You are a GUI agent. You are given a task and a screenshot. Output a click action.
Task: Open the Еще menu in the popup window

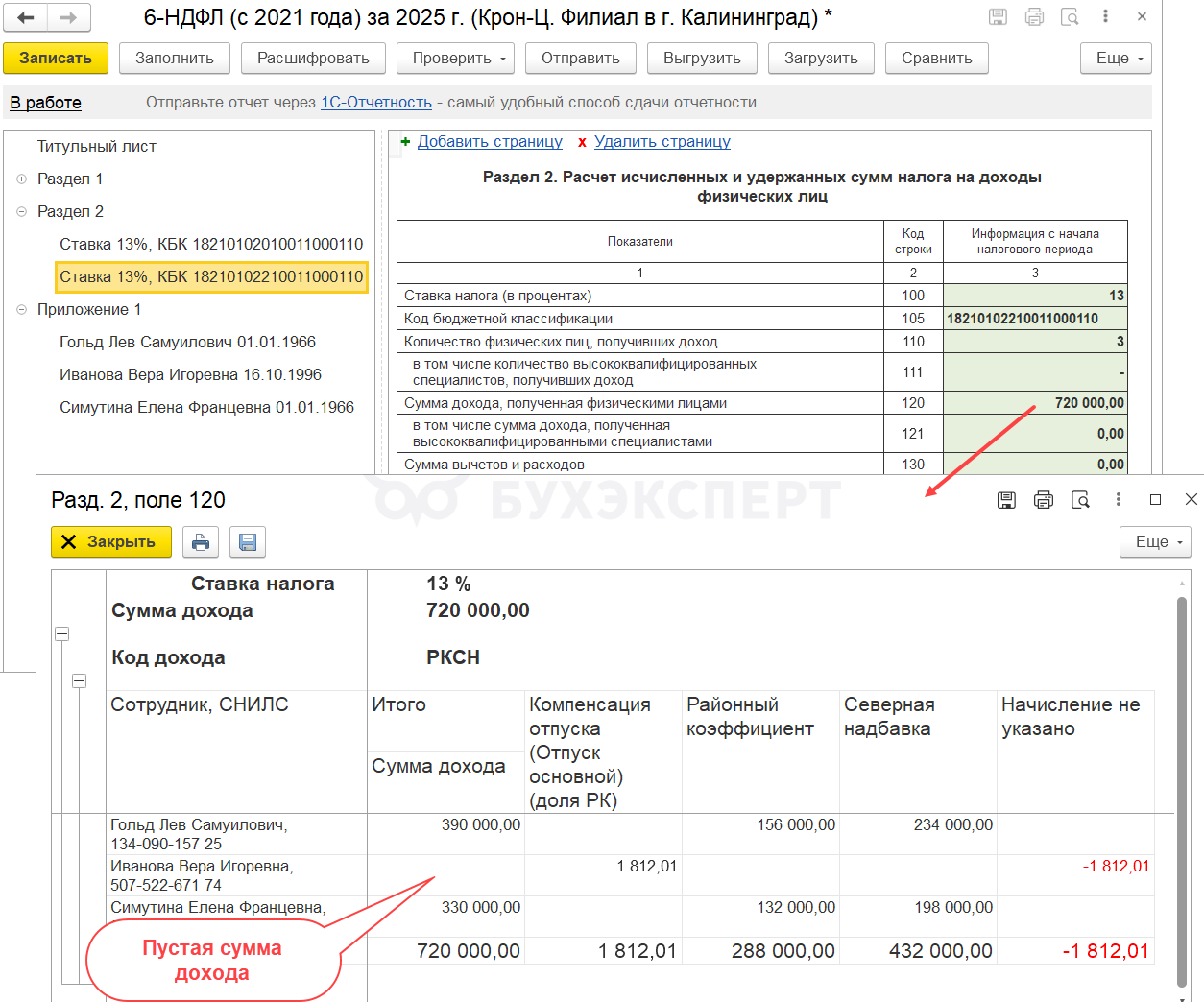pyautogui.click(x=1155, y=542)
